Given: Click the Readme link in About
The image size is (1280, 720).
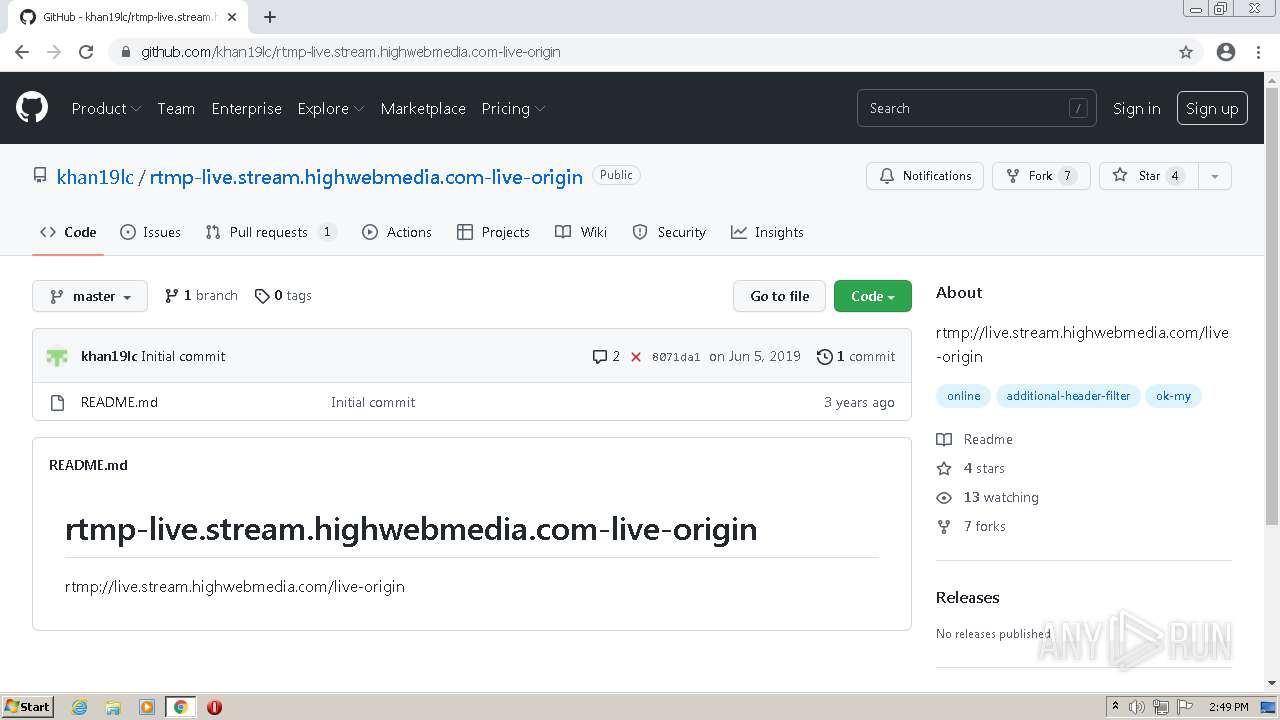Looking at the screenshot, I should click(x=988, y=439).
